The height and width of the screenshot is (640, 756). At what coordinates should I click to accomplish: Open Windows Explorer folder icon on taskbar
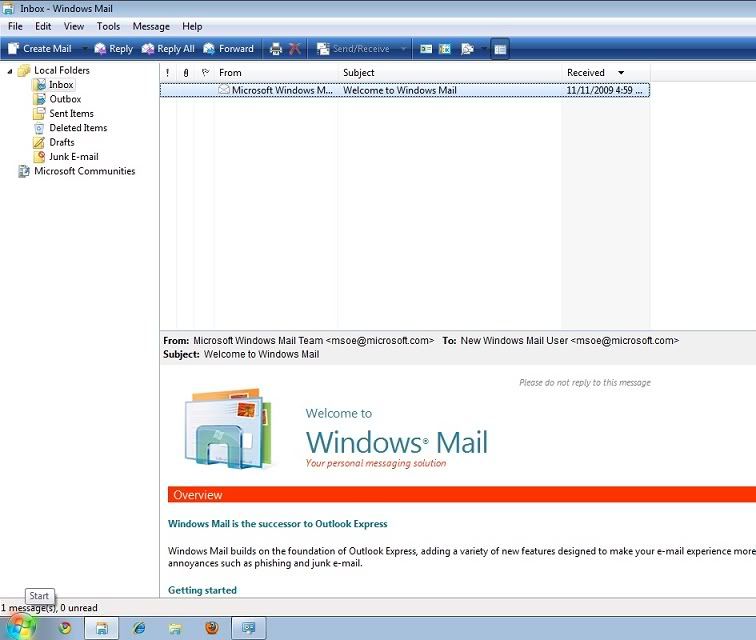click(175, 628)
